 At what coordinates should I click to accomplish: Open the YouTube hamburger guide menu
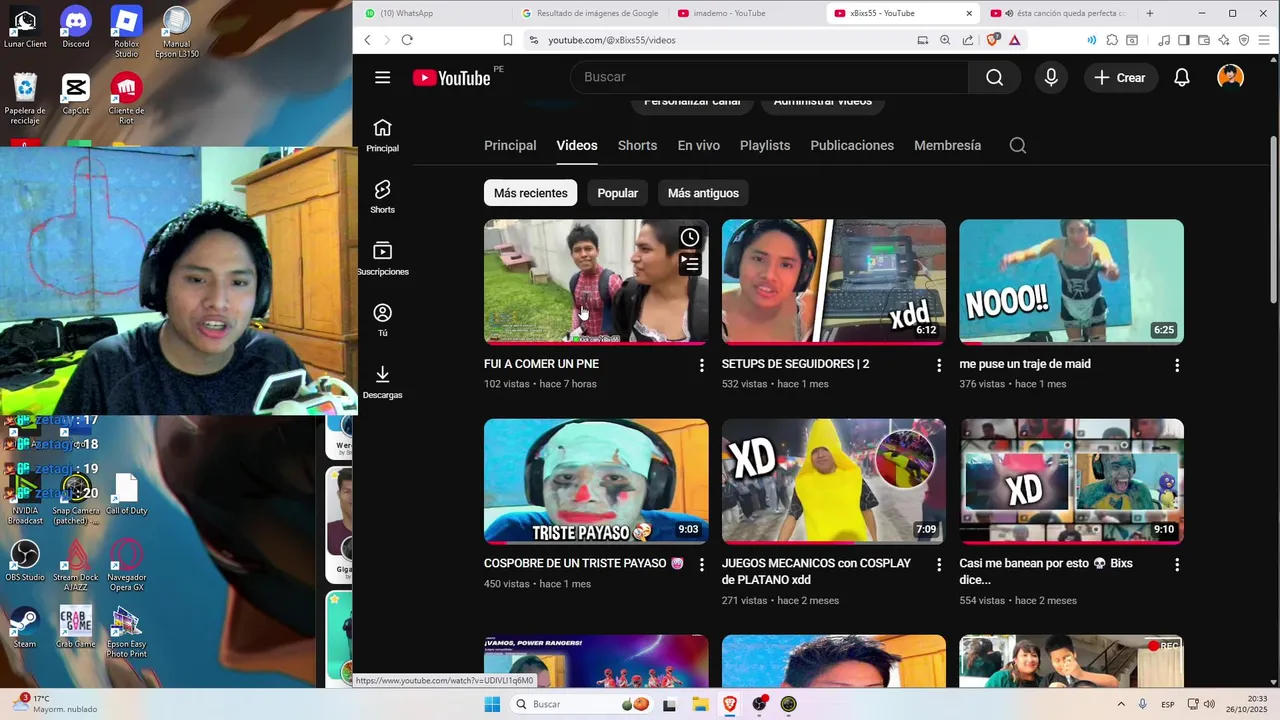(x=382, y=77)
